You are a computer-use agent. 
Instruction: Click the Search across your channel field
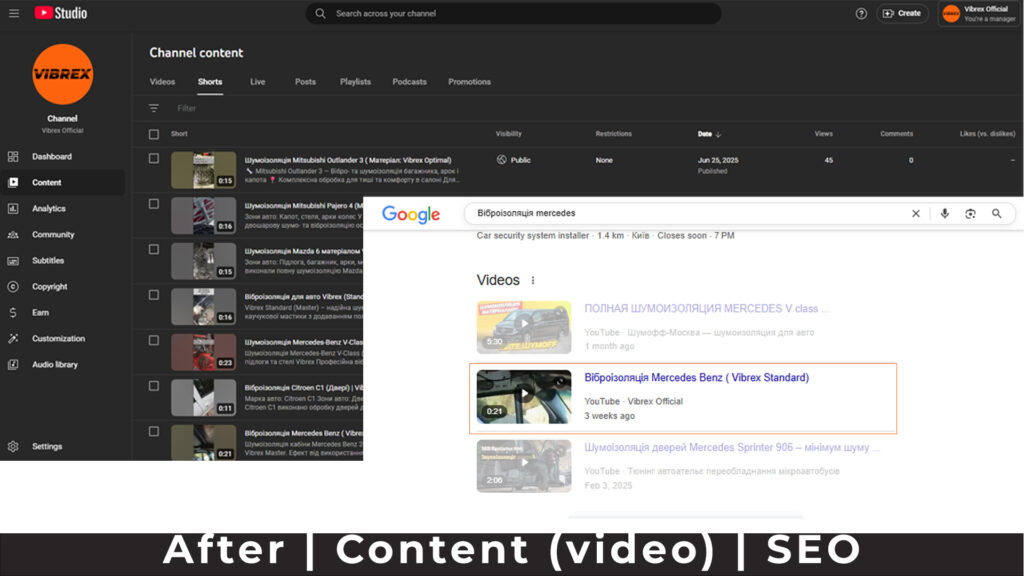[x=513, y=13]
